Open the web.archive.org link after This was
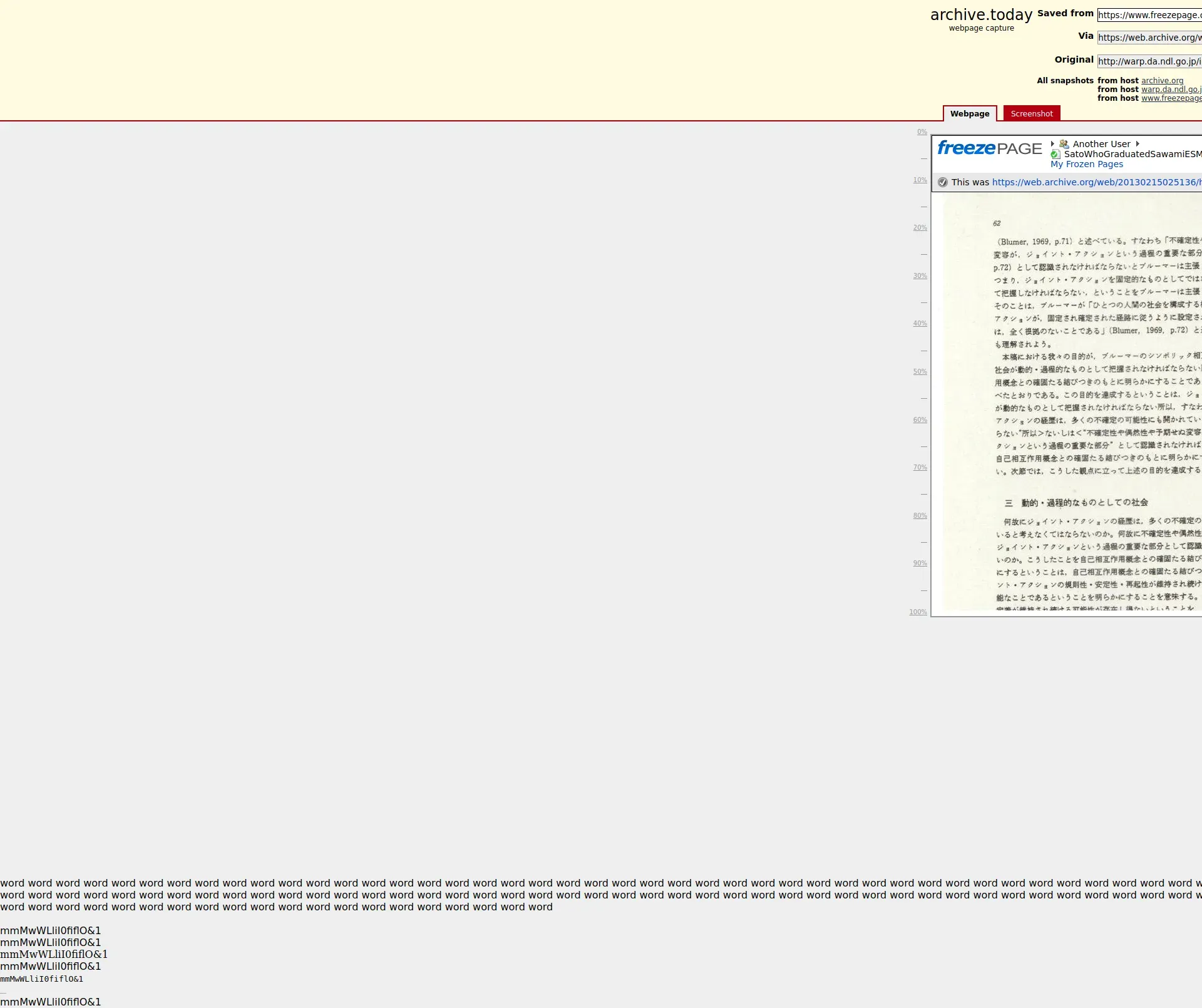 click(1096, 182)
